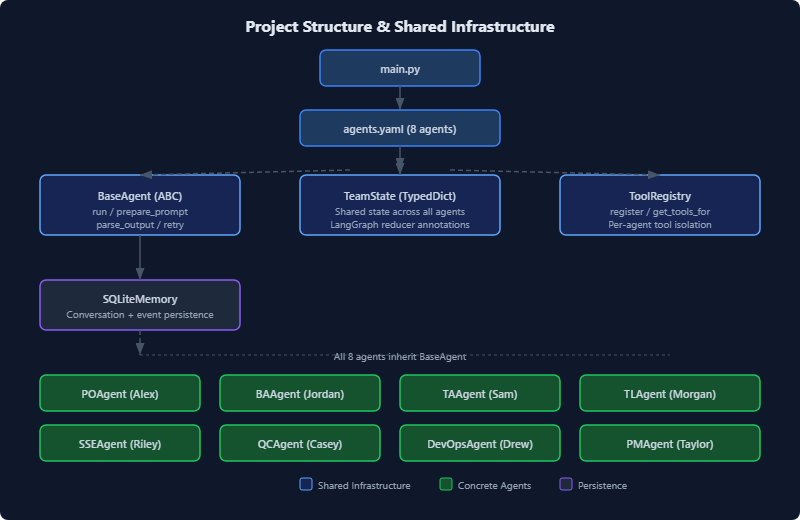Image resolution: width=800 pixels, height=520 pixels.
Task: Click 'register / get_tools_for' text
Action: click(x=660, y=212)
